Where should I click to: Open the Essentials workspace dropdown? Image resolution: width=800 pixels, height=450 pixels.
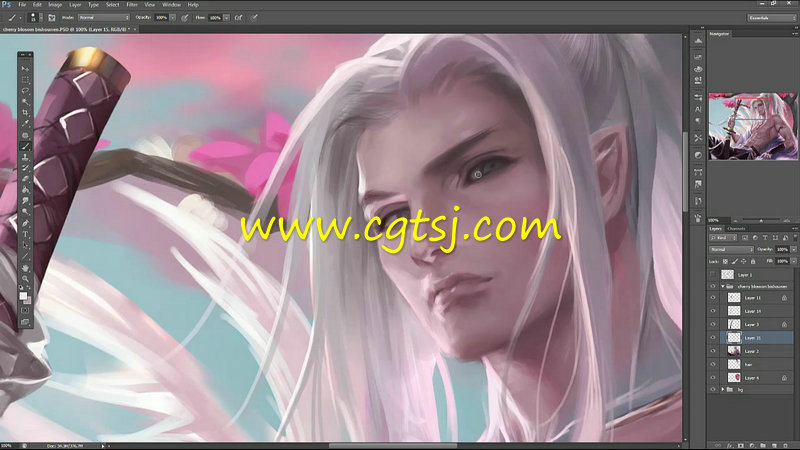771,18
